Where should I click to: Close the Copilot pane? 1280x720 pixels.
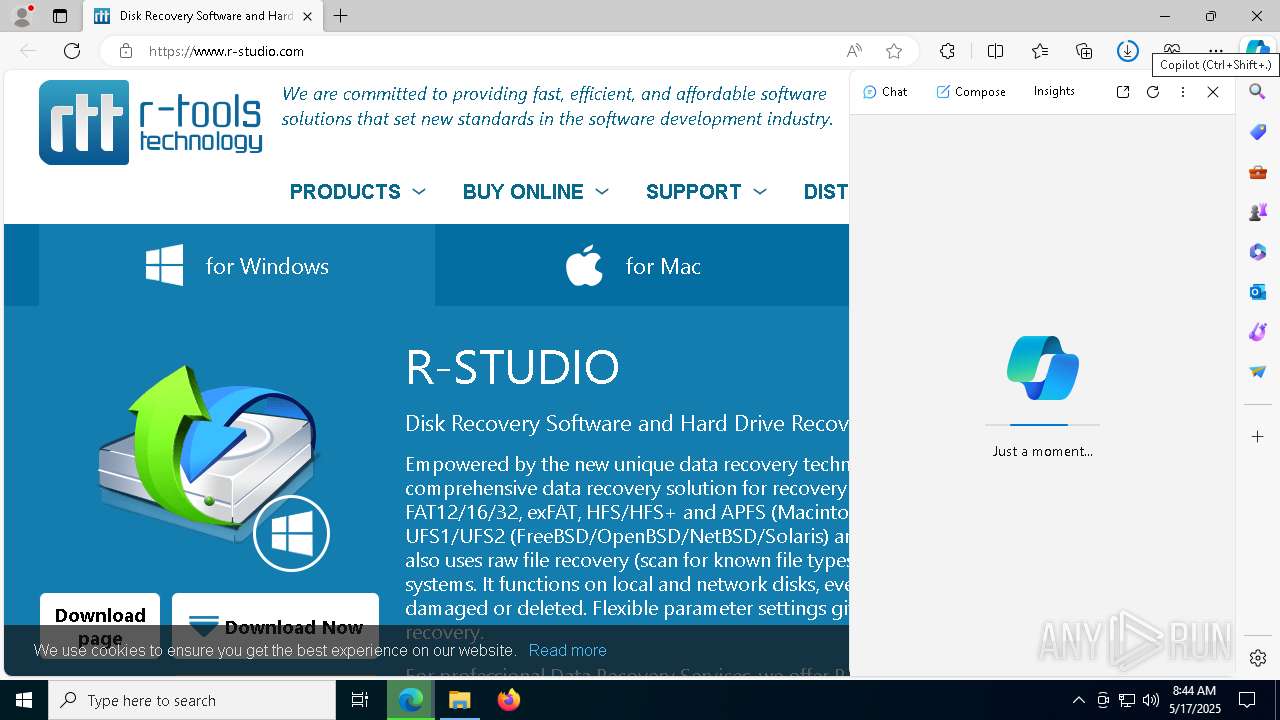click(1213, 92)
